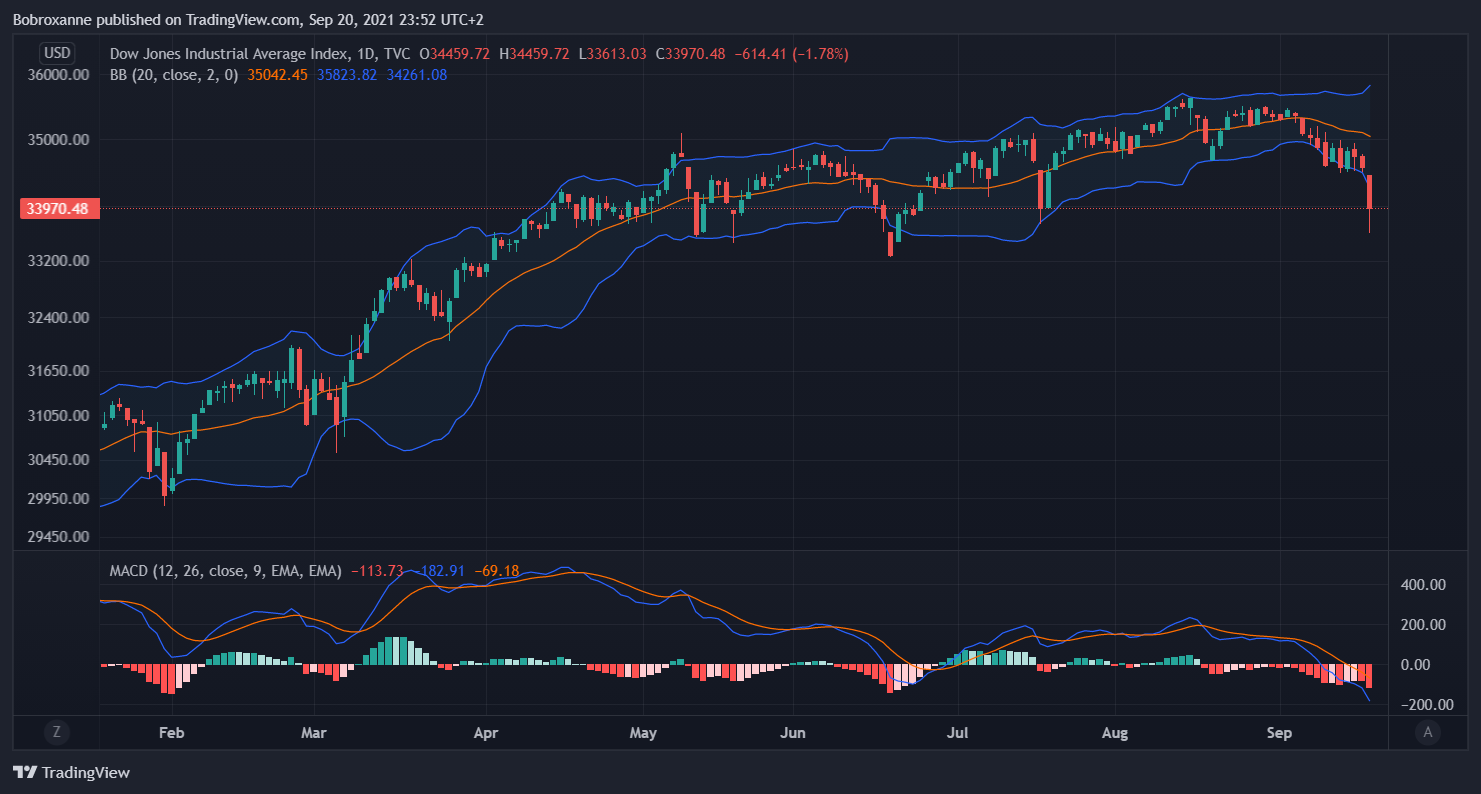This screenshot has width=1481, height=794.
Task: Click the Jun label on the time axis
Action: click(793, 733)
